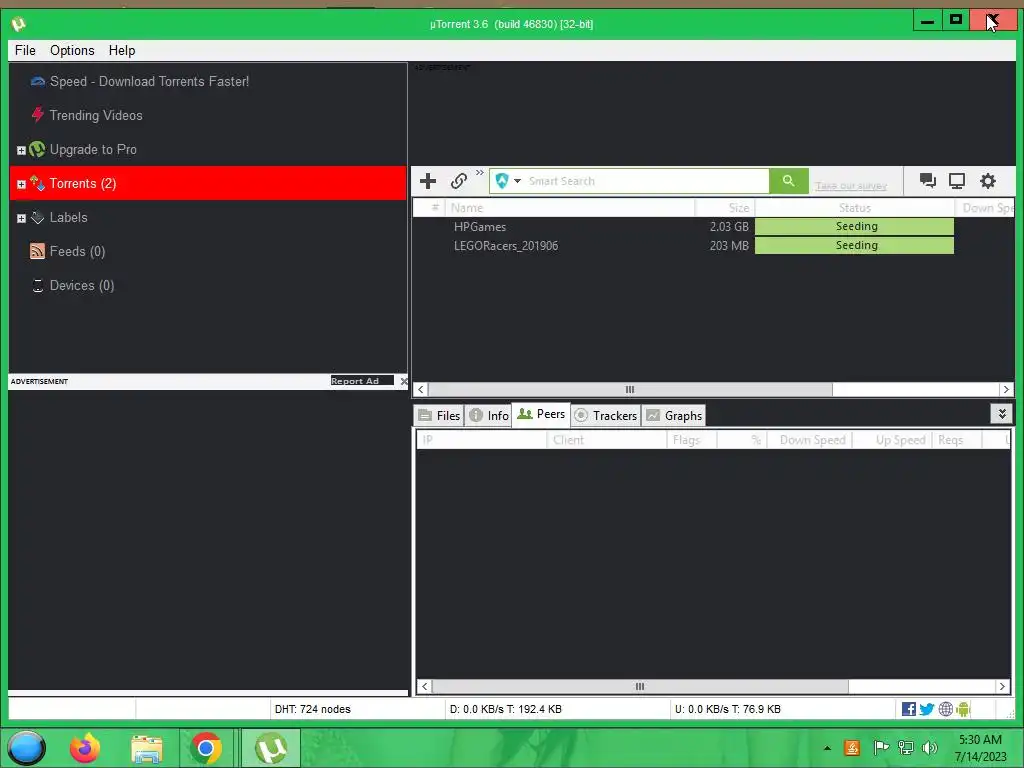Click the green search magnifier button
Screen dimensions: 1024x768
[x=789, y=181]
